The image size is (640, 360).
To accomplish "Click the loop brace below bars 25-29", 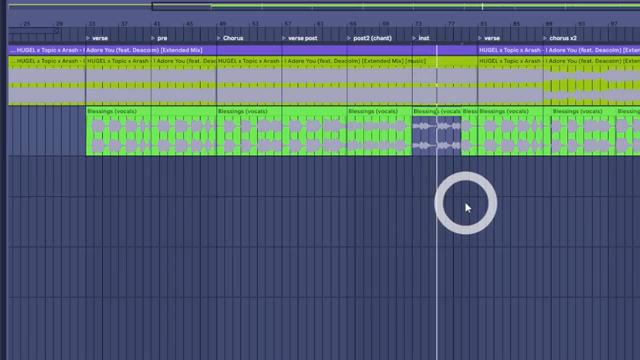I will [34, 31].
